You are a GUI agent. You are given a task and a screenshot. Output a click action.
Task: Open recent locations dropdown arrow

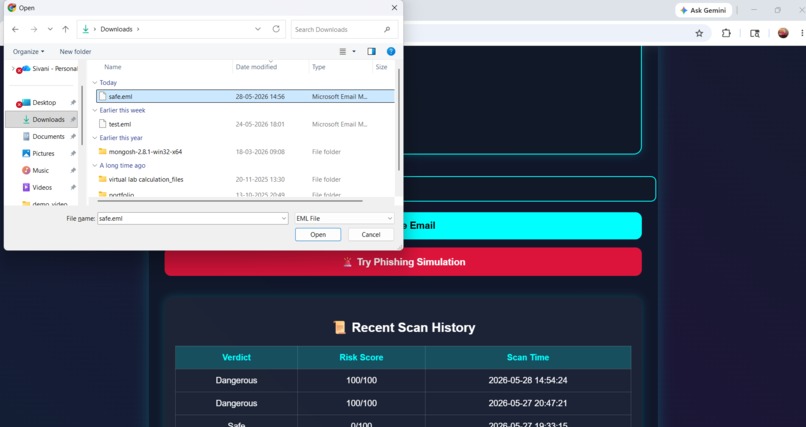[x=50, y=29]
